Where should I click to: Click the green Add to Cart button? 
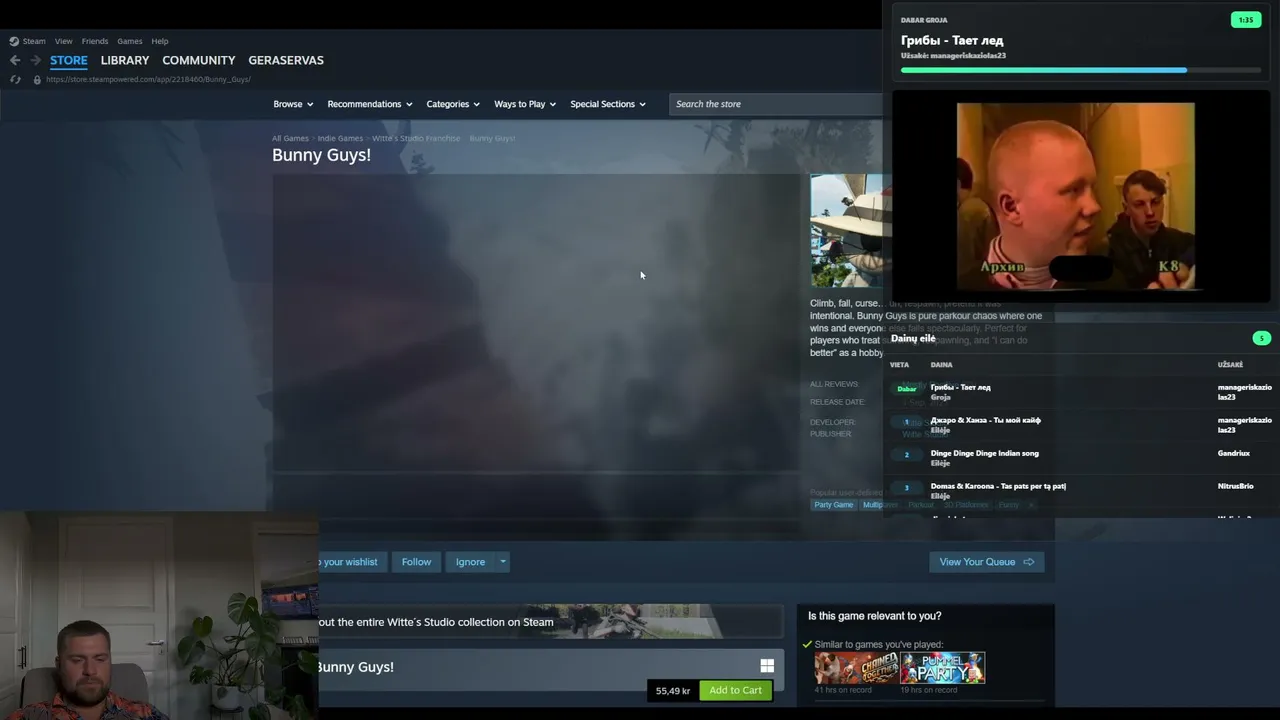tap(735, 690)
